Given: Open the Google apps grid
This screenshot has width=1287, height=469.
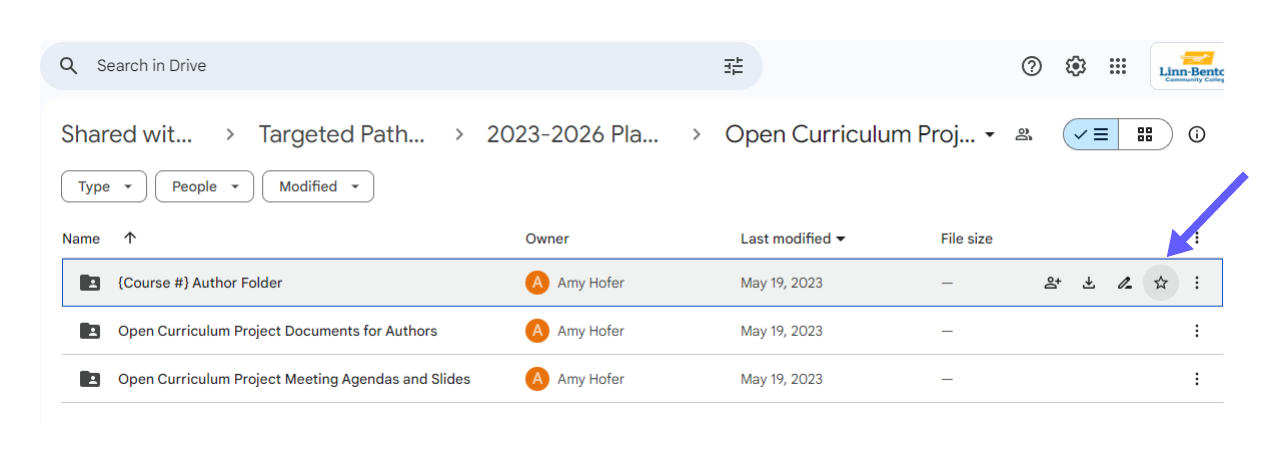Looking at the screenshot, I should (1118, 66).
